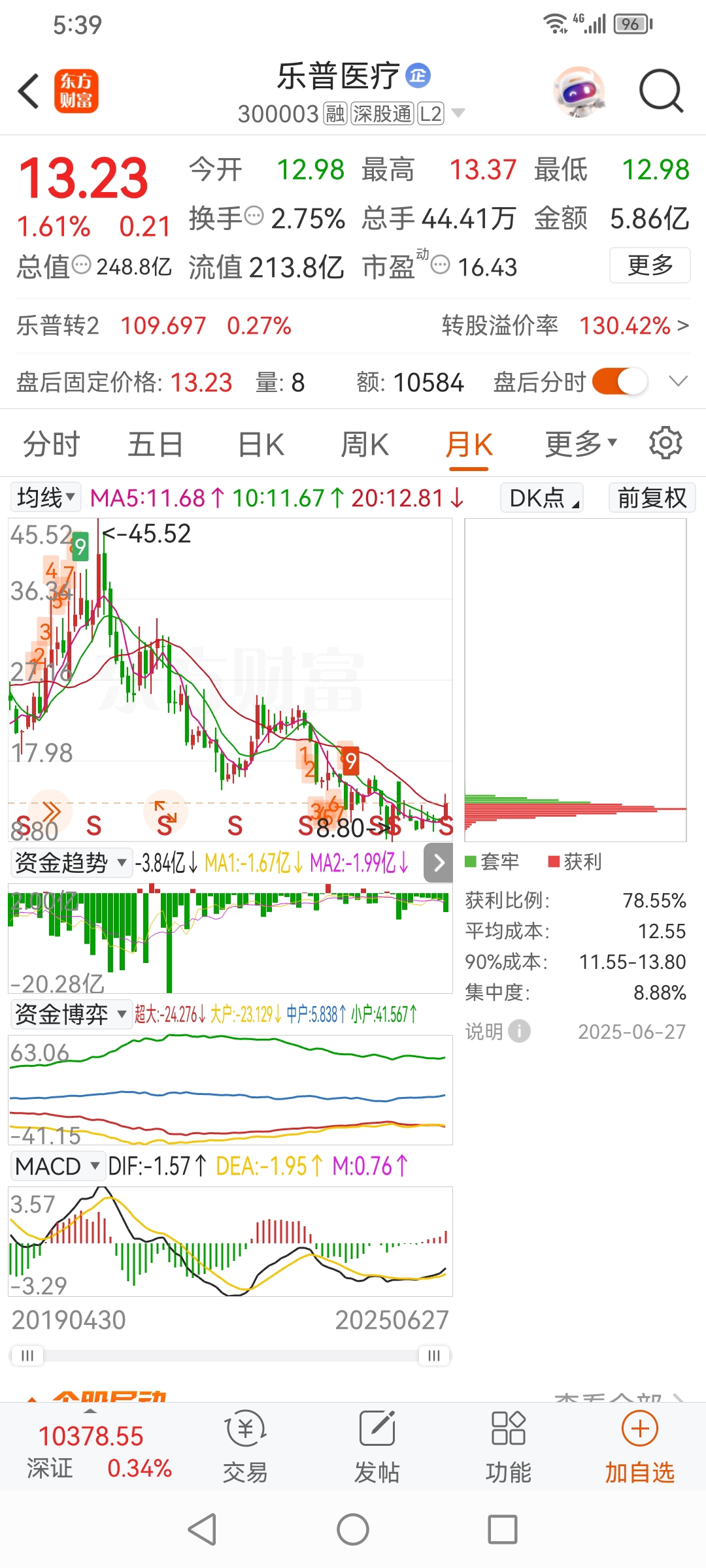Tap Android back navigation button

[x=202, y=1529]
